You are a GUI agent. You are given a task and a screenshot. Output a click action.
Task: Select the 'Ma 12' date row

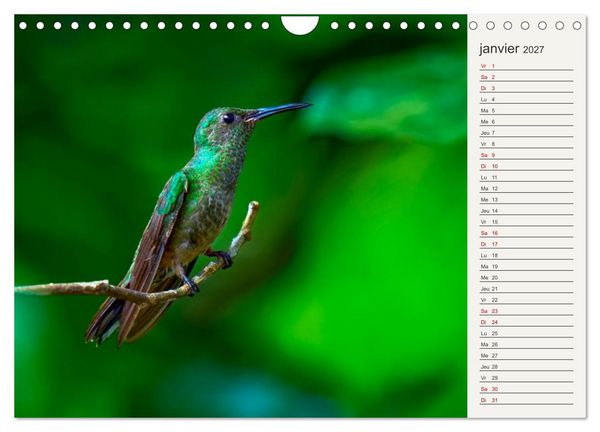(527, 188)
